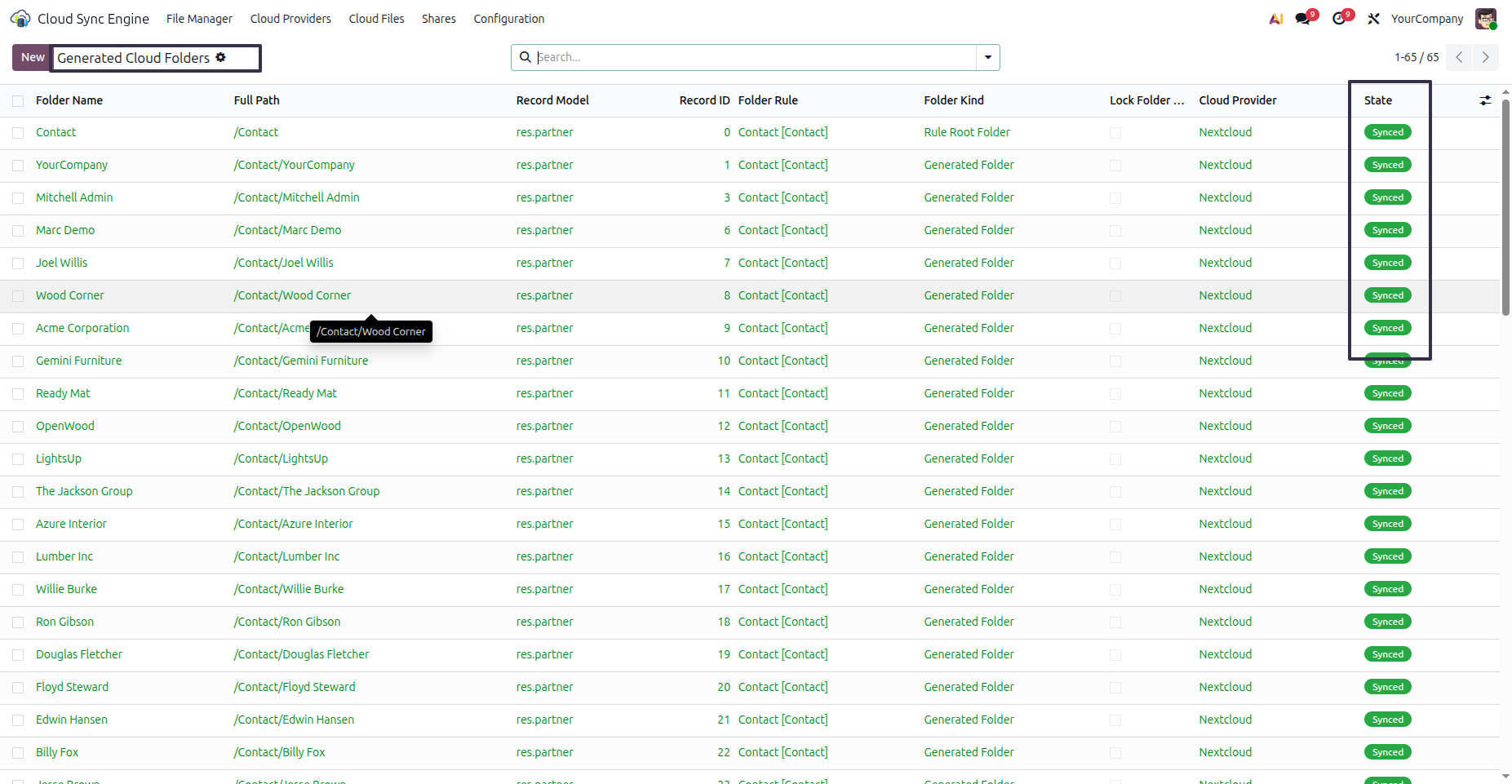The height and width of the screenshot is (784, 1512).
Task: Open the Shares menu
Action: click(x=439, y=19)
